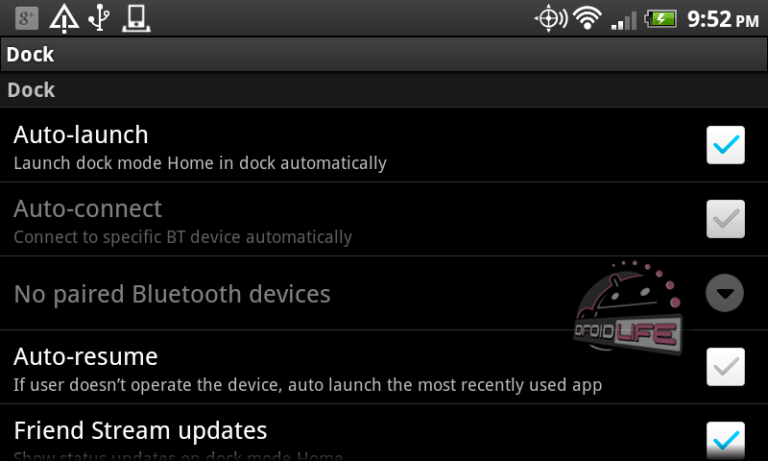Image resolution: width=768 pixels, height=461 pixels.
Task: Select the Auto-resume setting row
Action: click(x=384, y=367)
